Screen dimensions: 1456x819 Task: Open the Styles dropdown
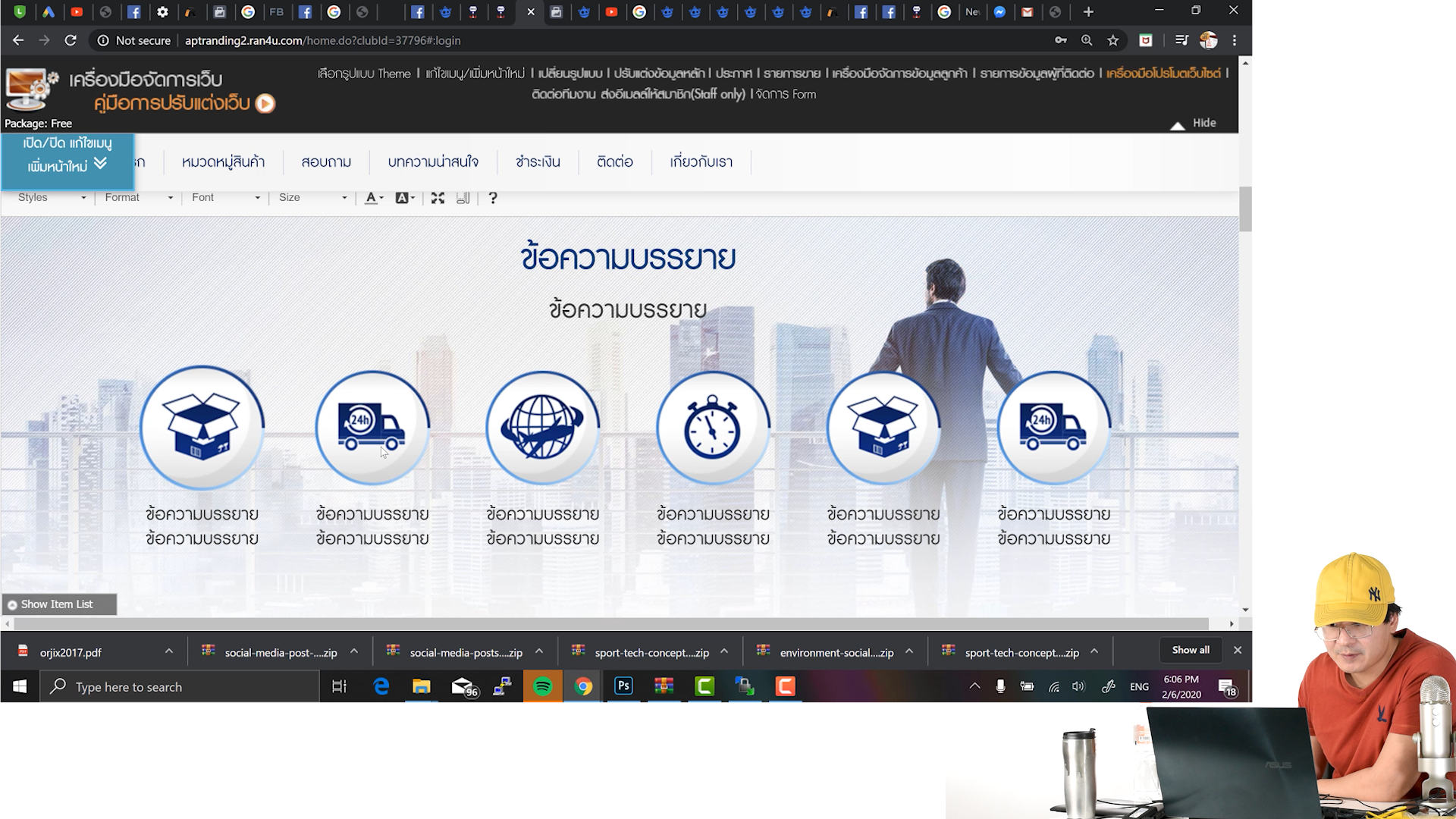(x=52, y=198)
